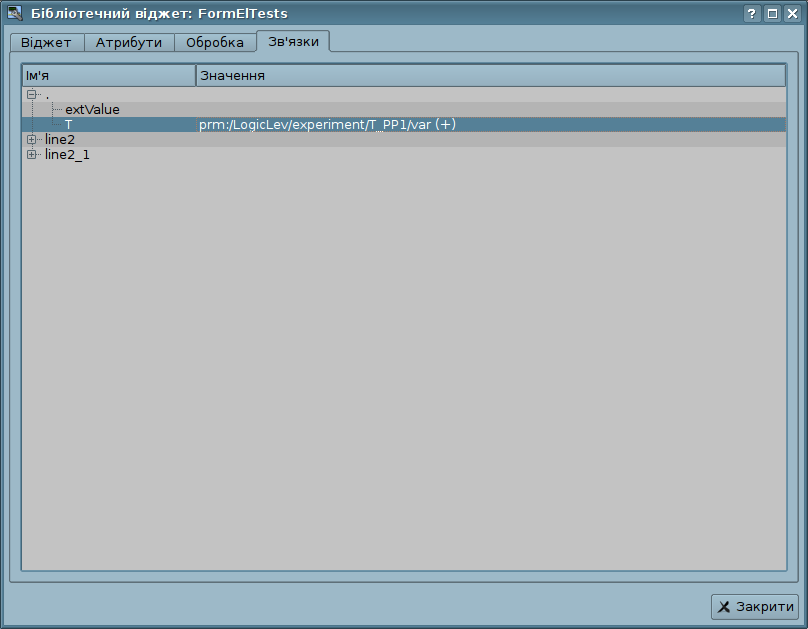
Task: Click the Значення column header
Action: (x=490, y=76)
